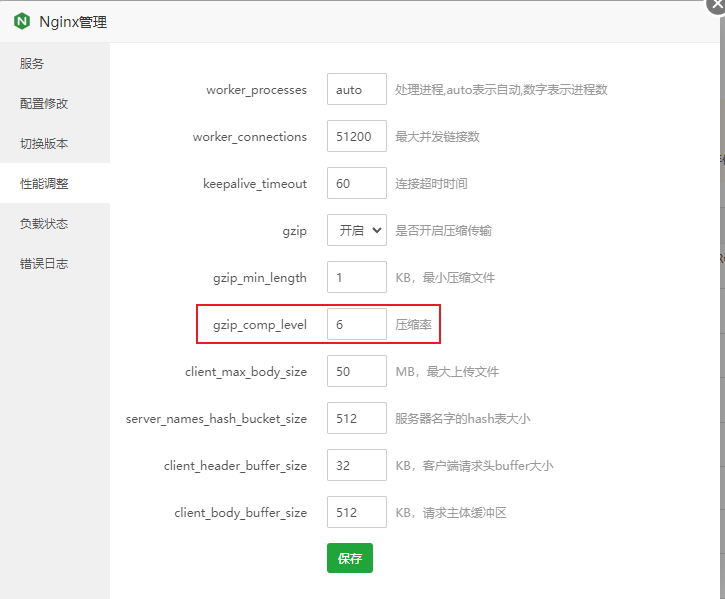Select the 性能调整 sidebar tab
Image resolution: width=725 pixels, height=599 pixels.
coord(44,184)
